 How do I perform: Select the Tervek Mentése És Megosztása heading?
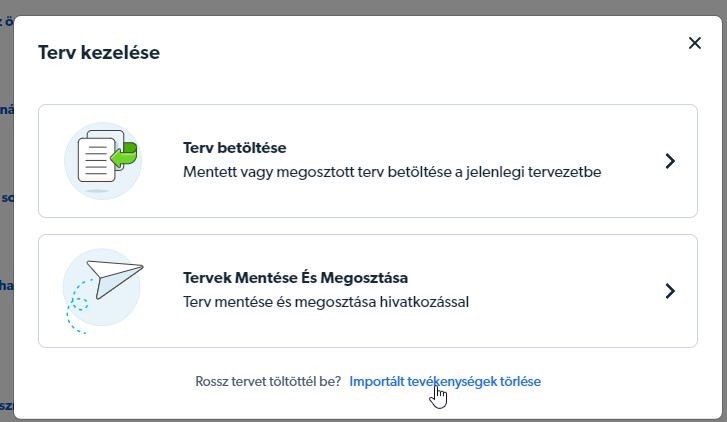[x=295, y=277]
